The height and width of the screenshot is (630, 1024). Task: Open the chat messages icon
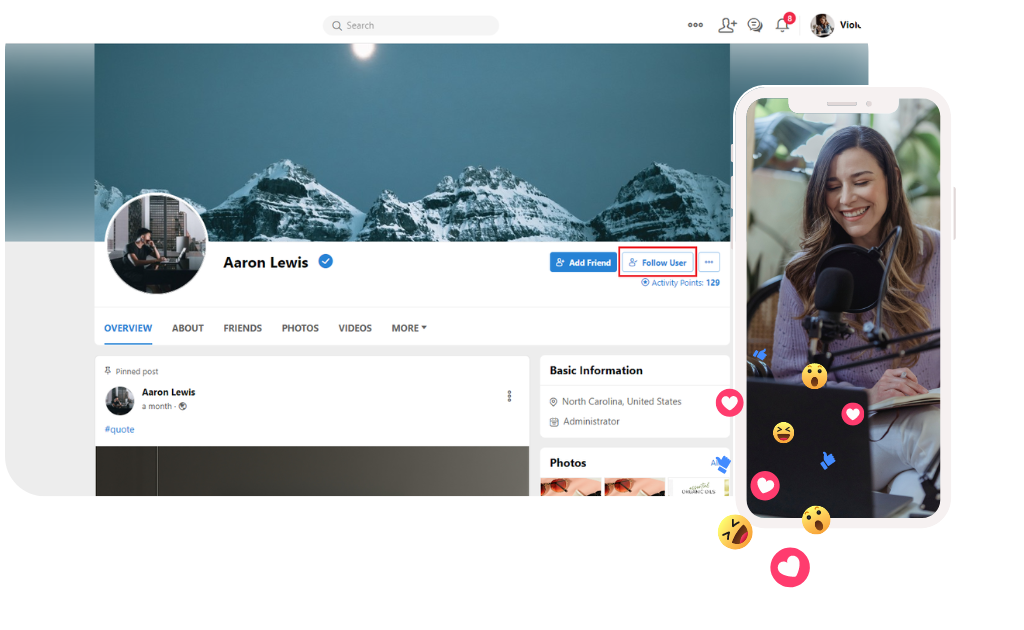(755, 25)
